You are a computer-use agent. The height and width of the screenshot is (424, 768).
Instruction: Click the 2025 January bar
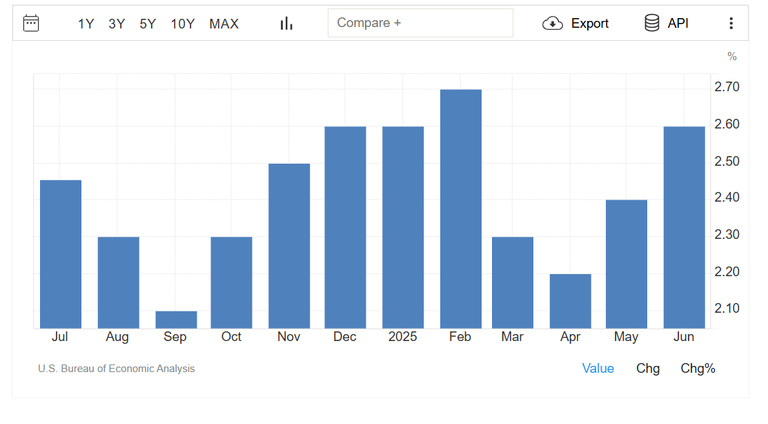[403, 227]
